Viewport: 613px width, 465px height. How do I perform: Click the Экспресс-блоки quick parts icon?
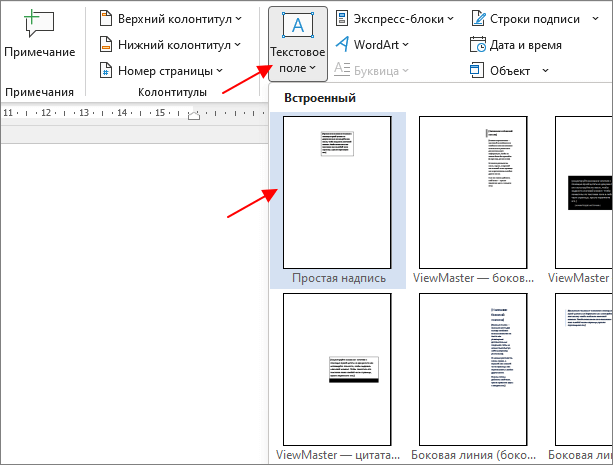[x=342, y=19]
